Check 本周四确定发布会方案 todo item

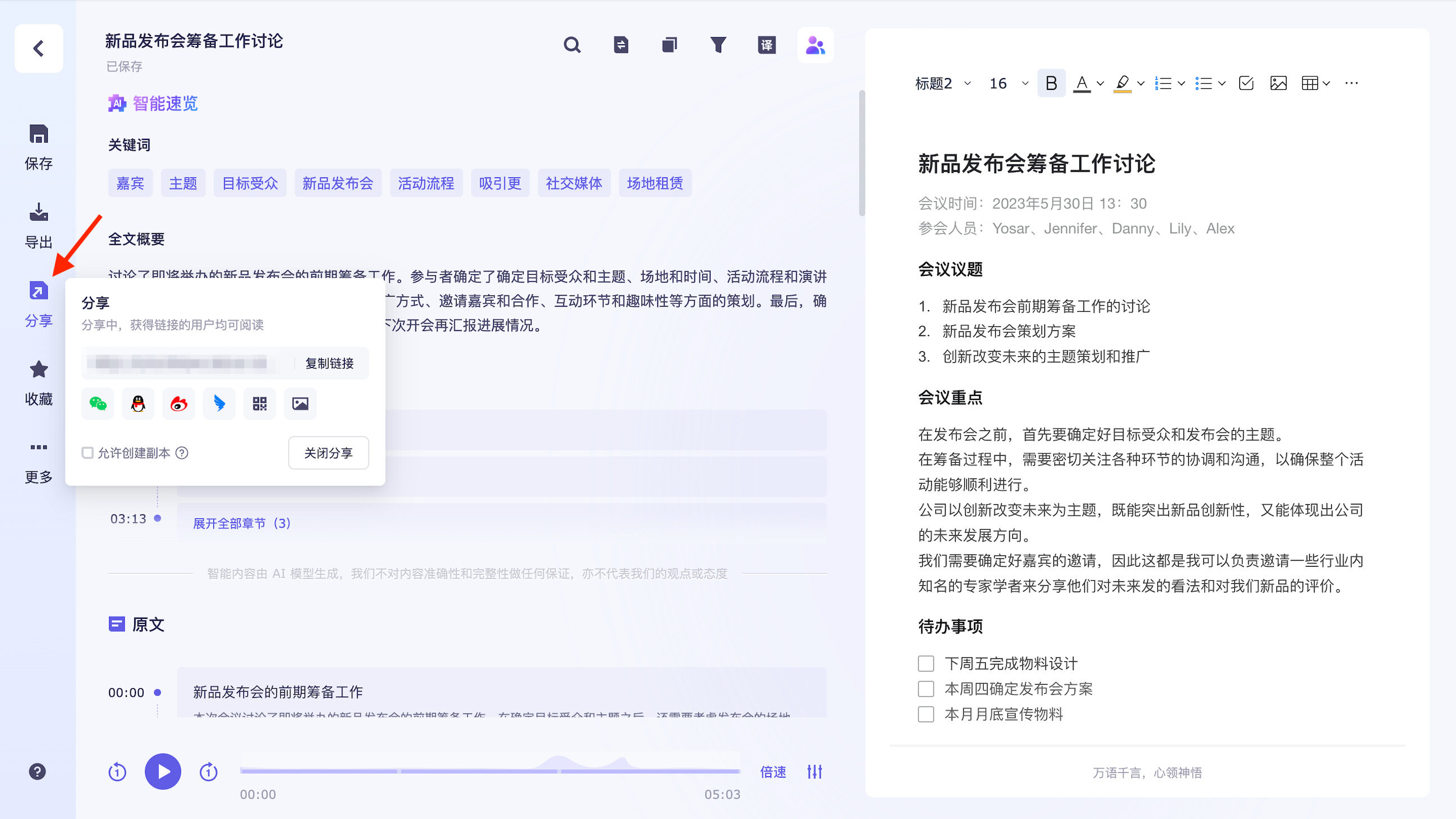[926, 689]
